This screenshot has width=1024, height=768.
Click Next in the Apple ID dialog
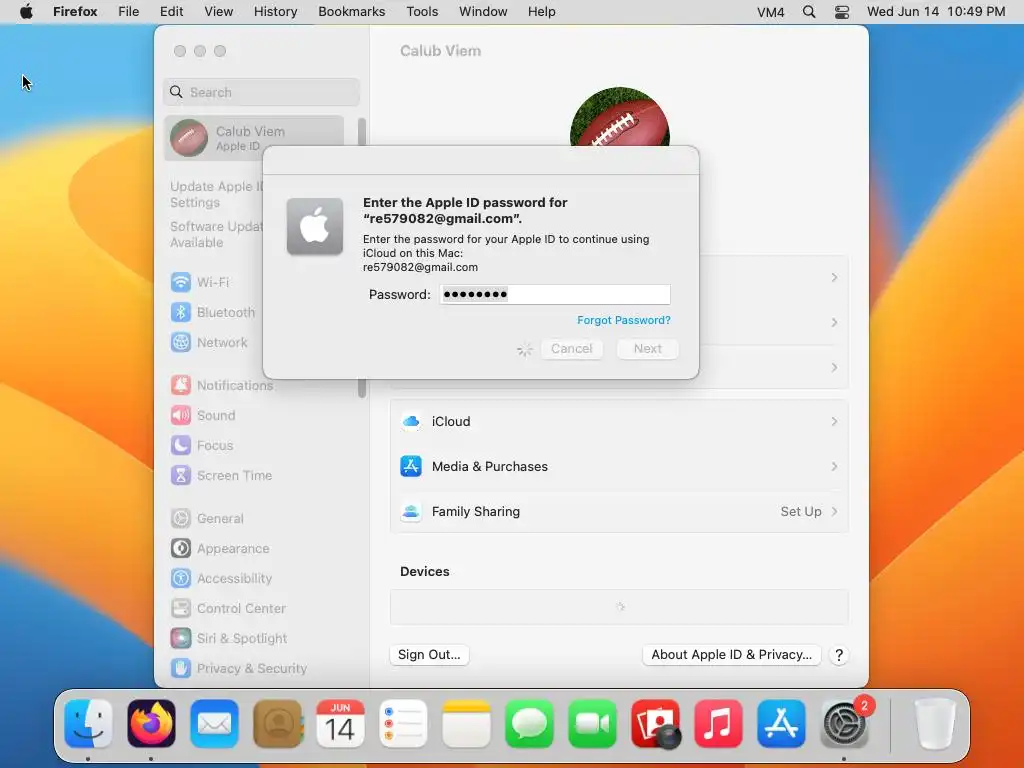pyautogui.click(x=647, y=349)
